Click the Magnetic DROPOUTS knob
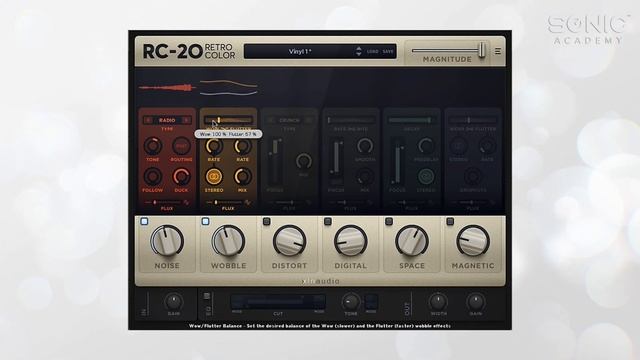The image size is (640, 360). 473,177
